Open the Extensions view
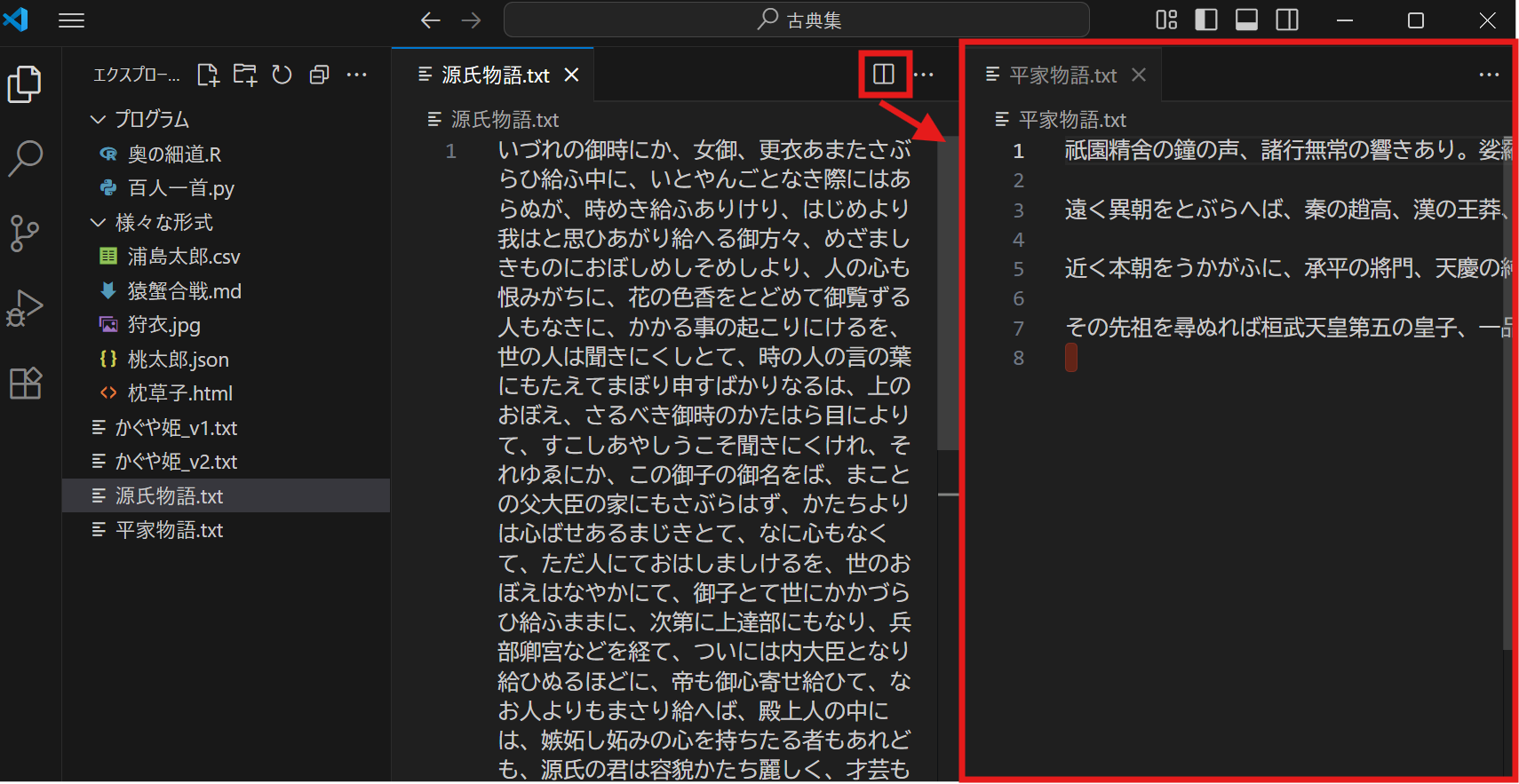Screen dimensions: 1519x784 tap(25, 384)
